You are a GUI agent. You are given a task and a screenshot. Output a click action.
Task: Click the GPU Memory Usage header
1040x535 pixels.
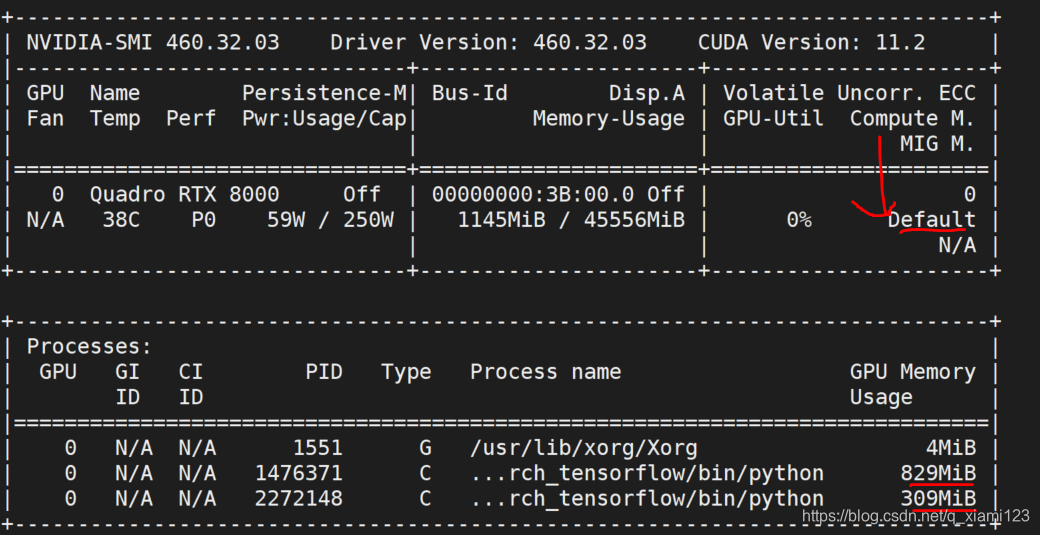tap(913, 385)
